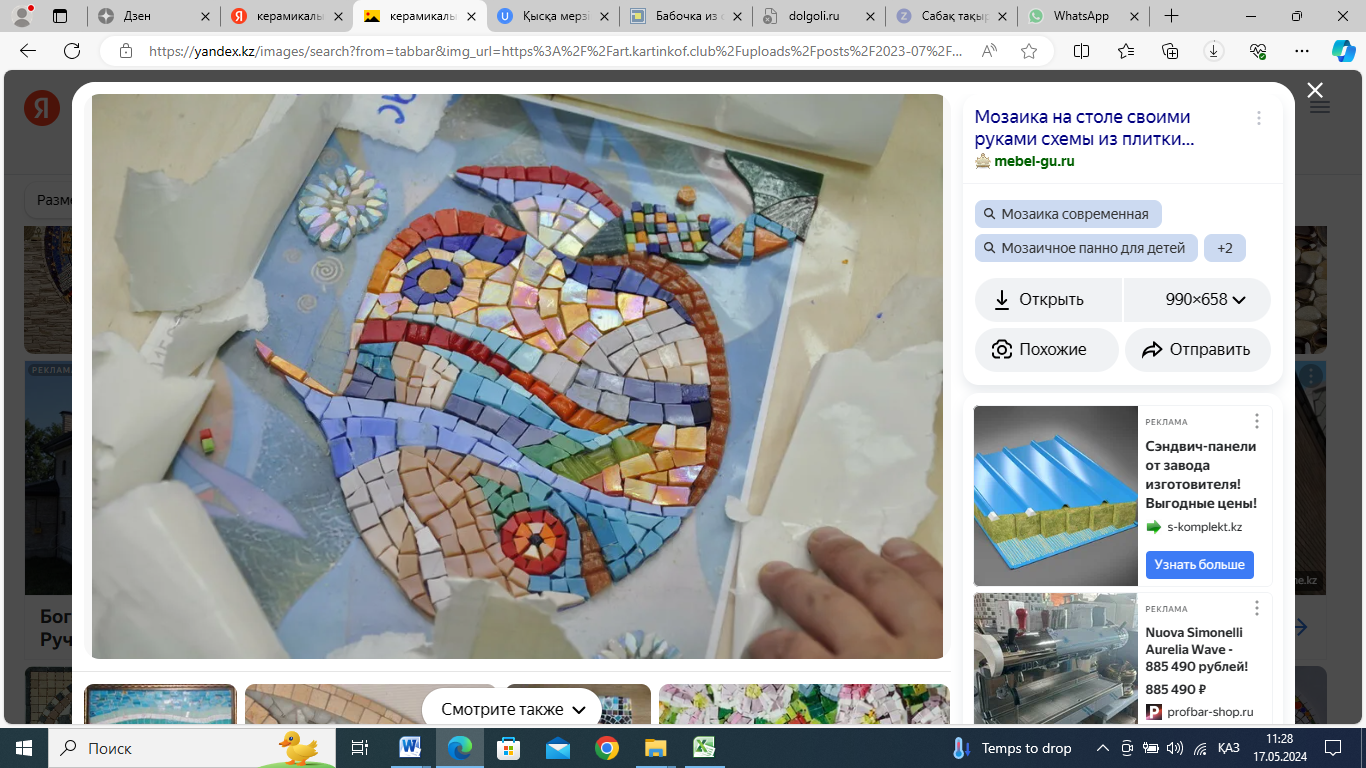The width and height of the screenshot is (1366, 768).
Task: Open the tab actions menu
Action: coord(60,16)
